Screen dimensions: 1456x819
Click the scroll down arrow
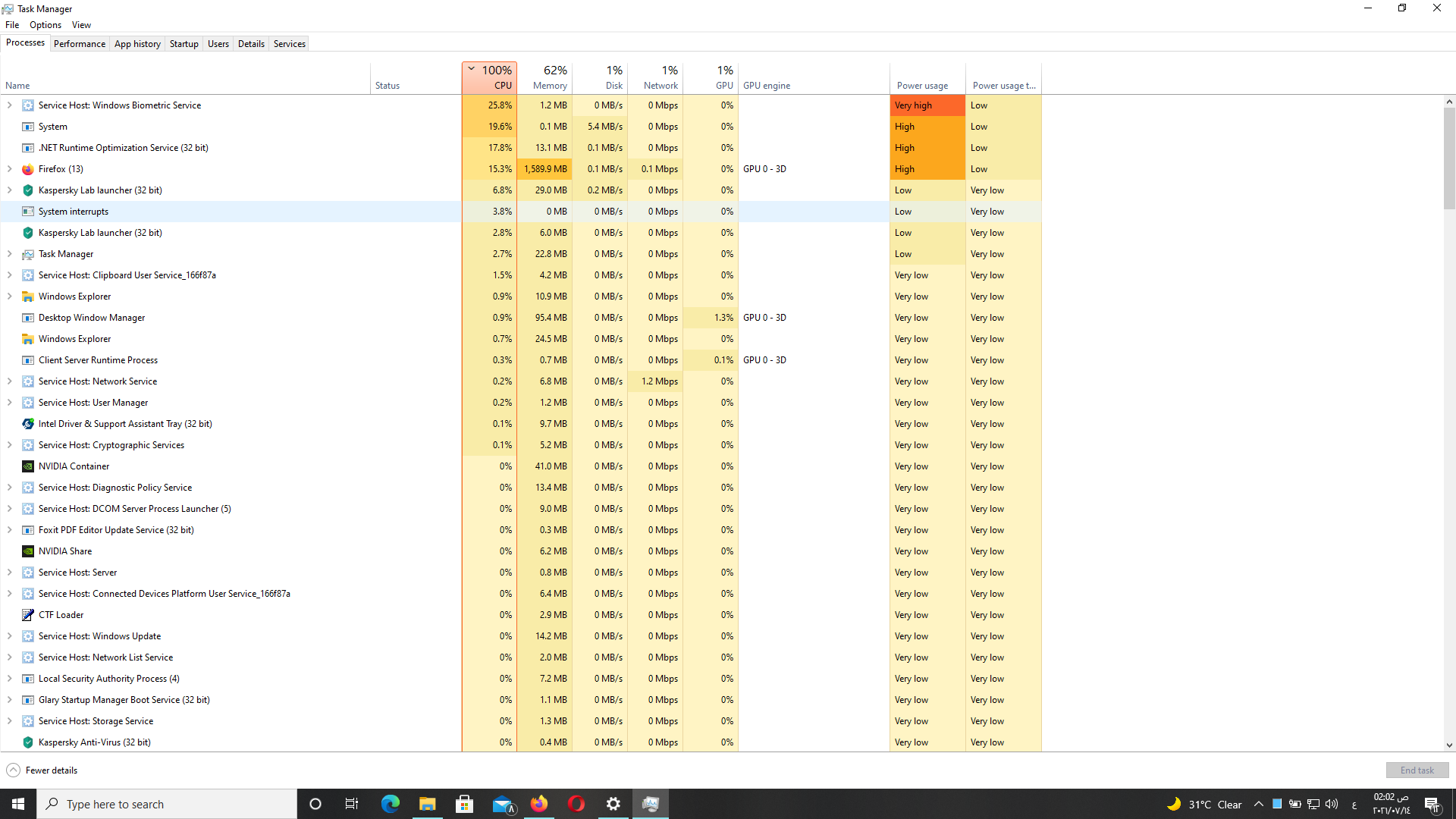tap(1449, 745)
